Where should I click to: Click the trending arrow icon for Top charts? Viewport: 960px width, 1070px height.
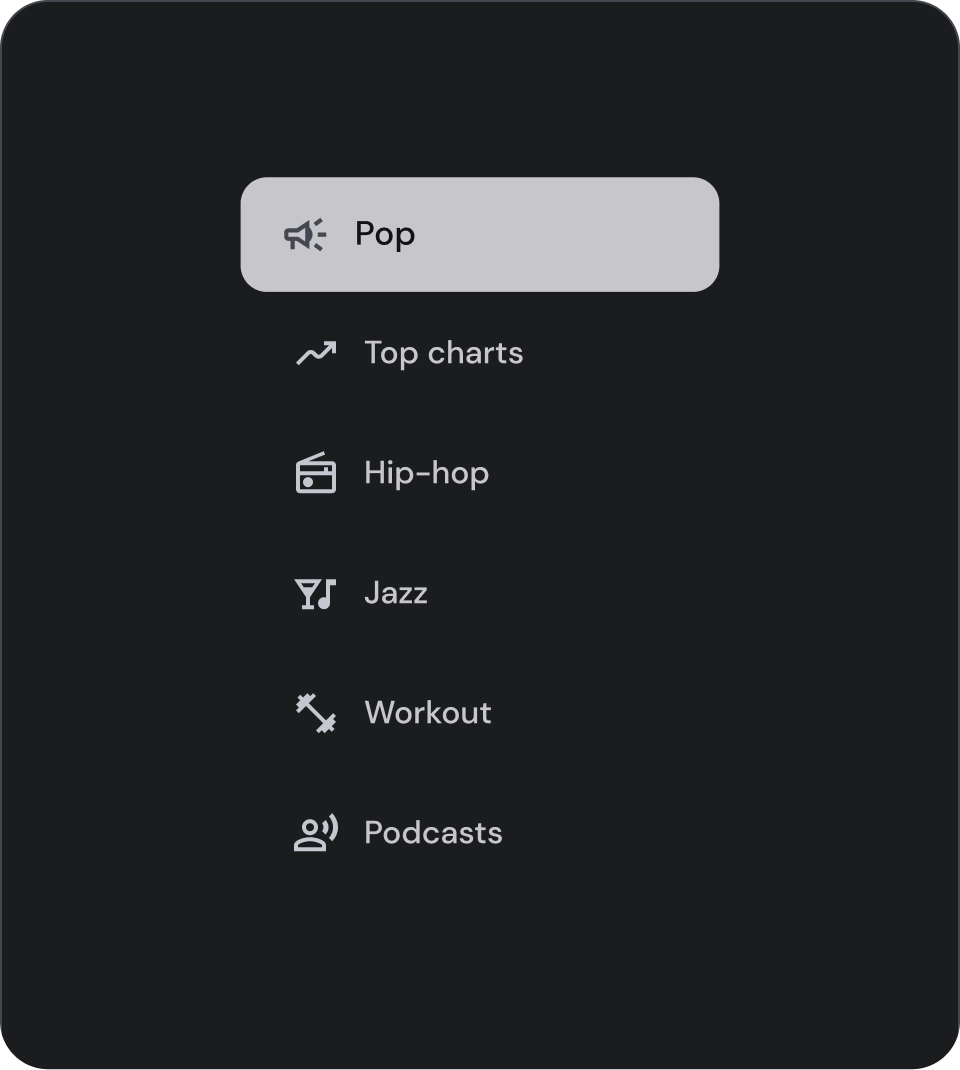[316, 353]
